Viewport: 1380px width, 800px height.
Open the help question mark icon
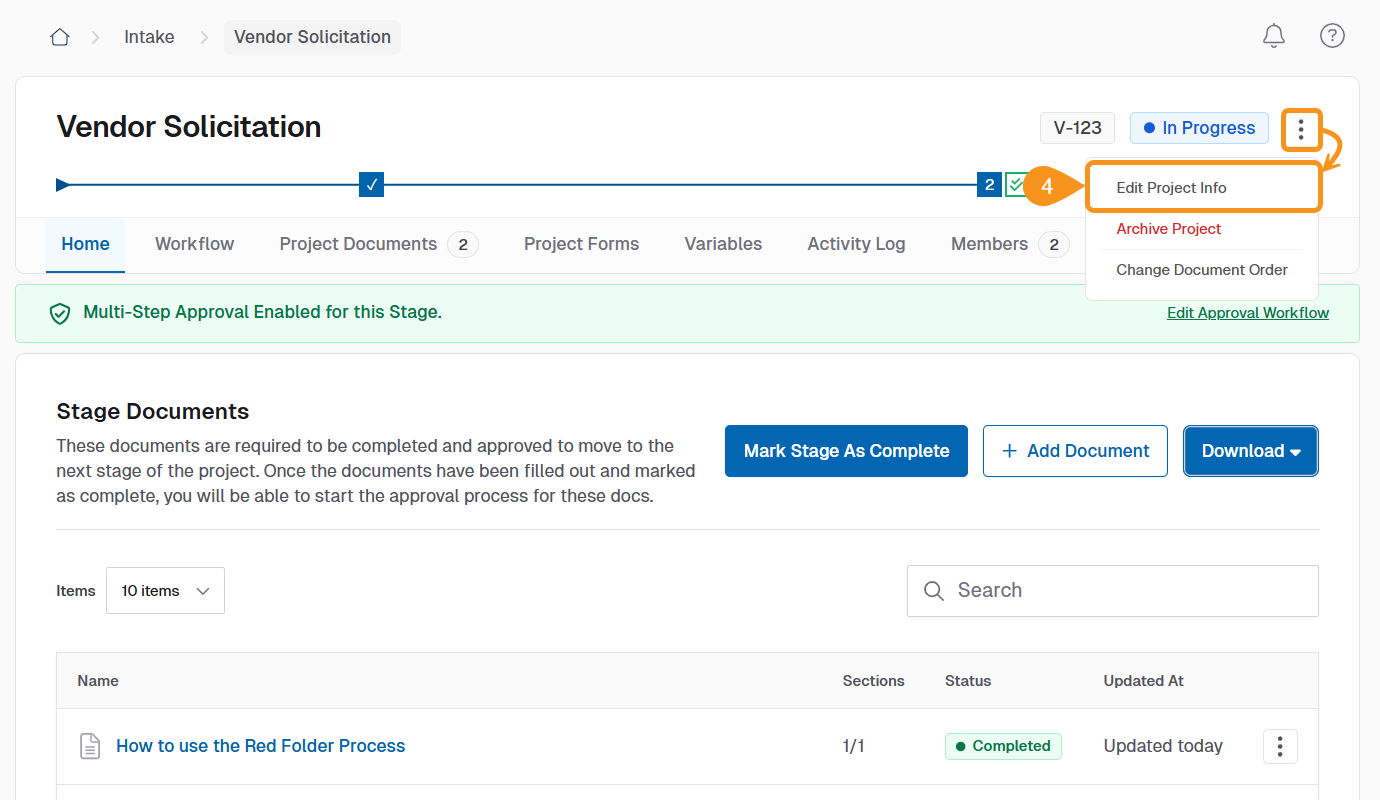pos(1332,37)
